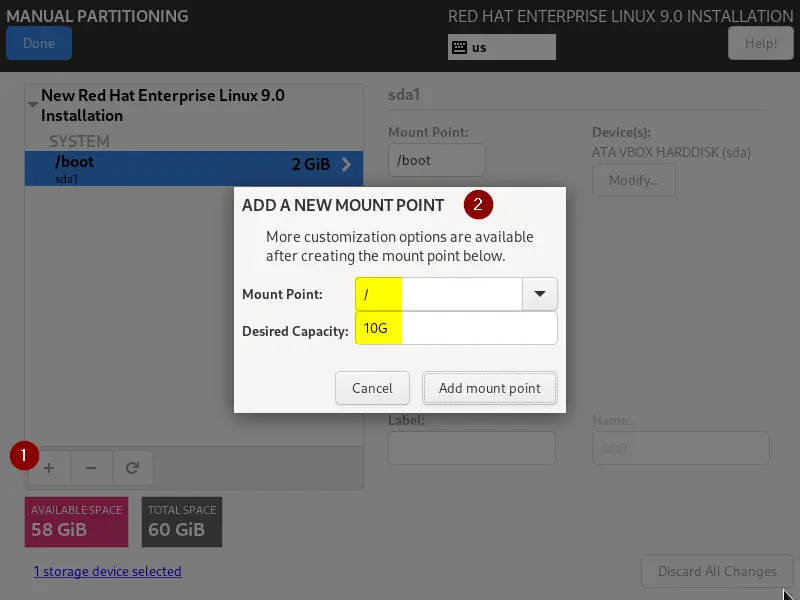Viewport: 800px width, 600px height.
Task: Collapse the New Red Hat Enterprise Linux 9.0 Installation tree
Action: 33,105
